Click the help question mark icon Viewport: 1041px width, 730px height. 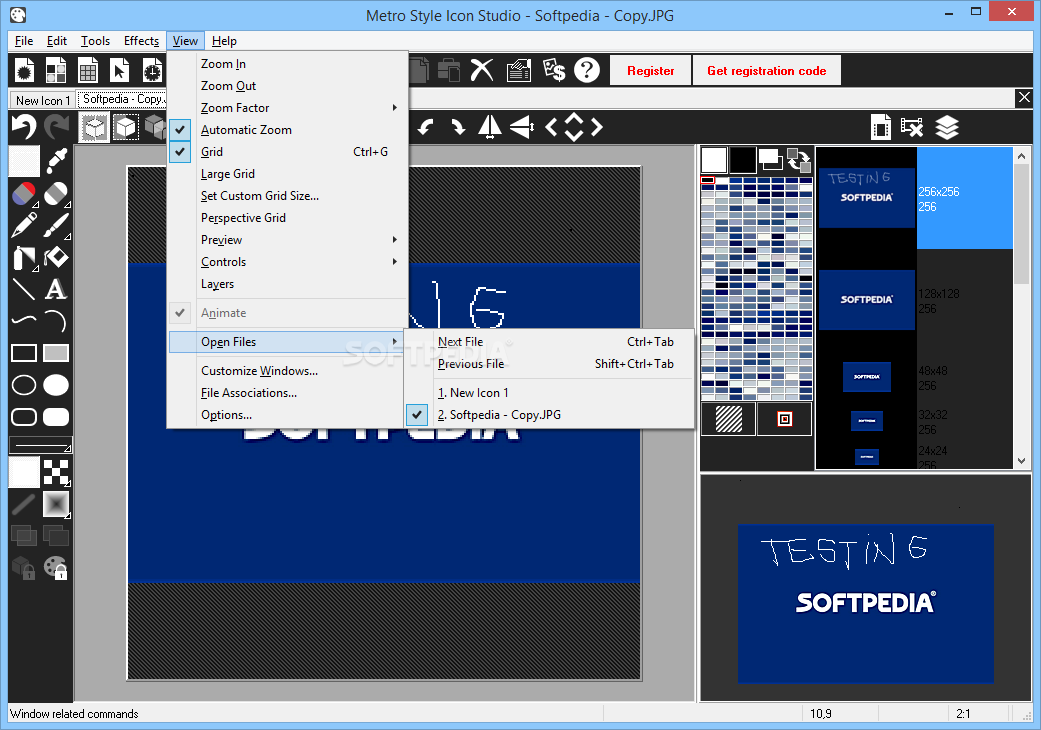[587, 70]
